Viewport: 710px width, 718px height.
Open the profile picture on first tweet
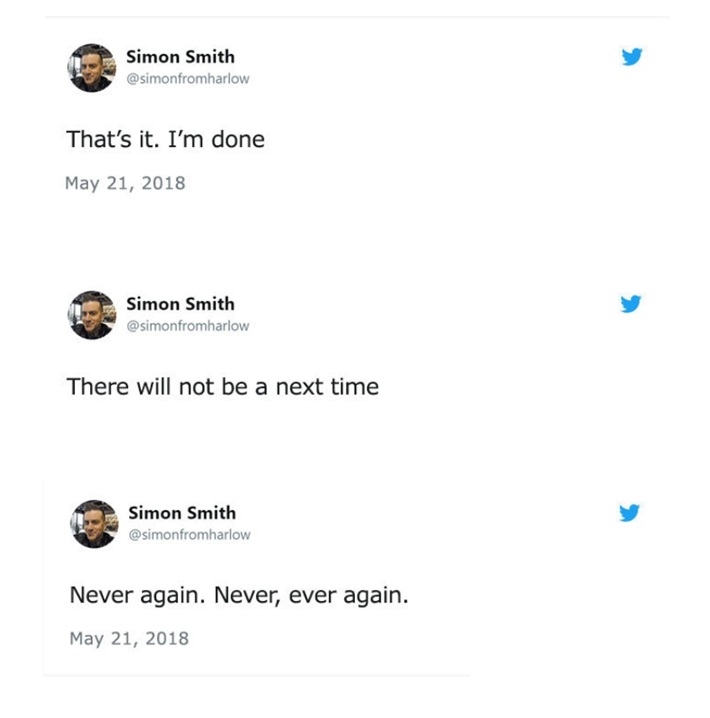coord(92,68)
